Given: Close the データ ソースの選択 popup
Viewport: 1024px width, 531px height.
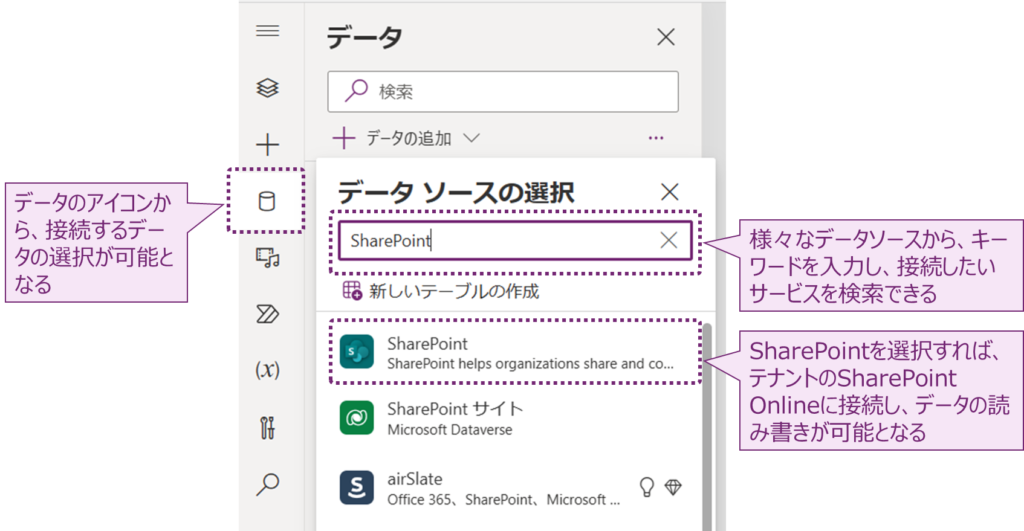Looking at the screenshot, I should click(669, 192).
